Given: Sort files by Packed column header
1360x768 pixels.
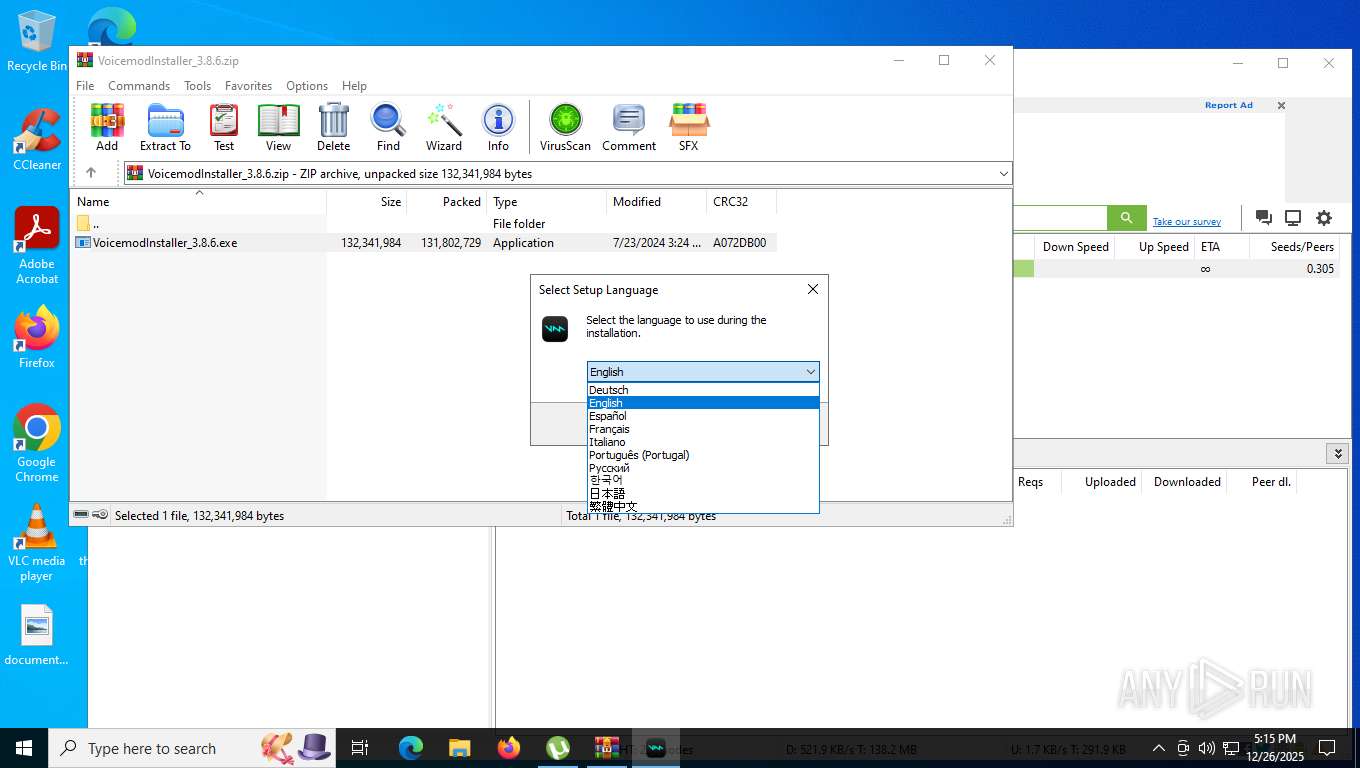Looking at the screenshot, I should (x=447, y=201).
